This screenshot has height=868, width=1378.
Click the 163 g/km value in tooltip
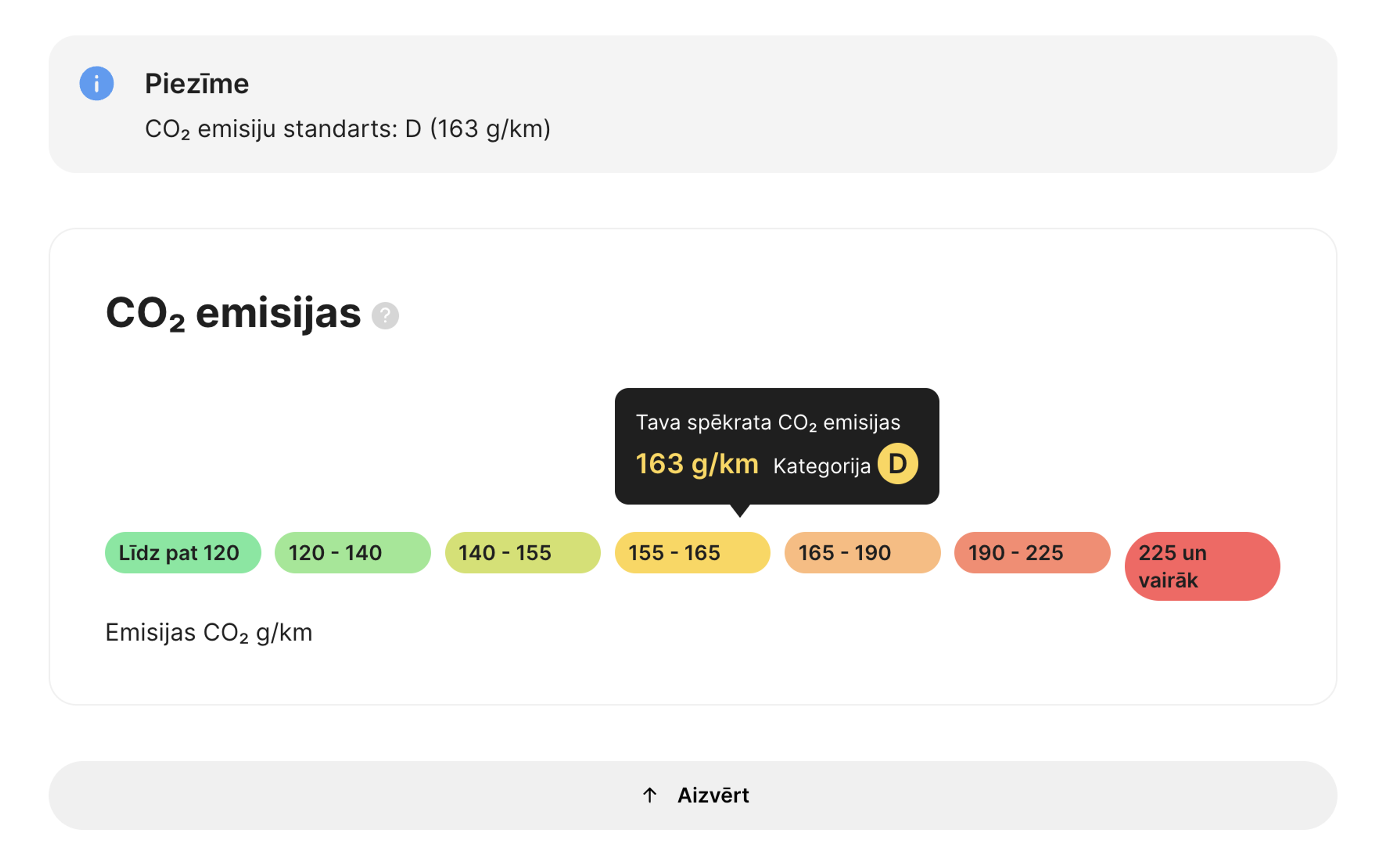(x=697, y=464)
